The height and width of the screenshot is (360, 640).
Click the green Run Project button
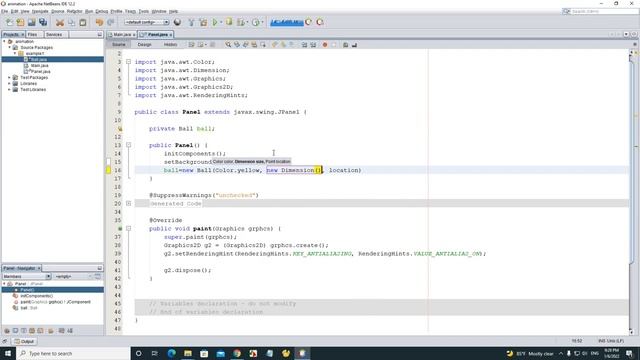pyautogui.click(x=215, y=22)
